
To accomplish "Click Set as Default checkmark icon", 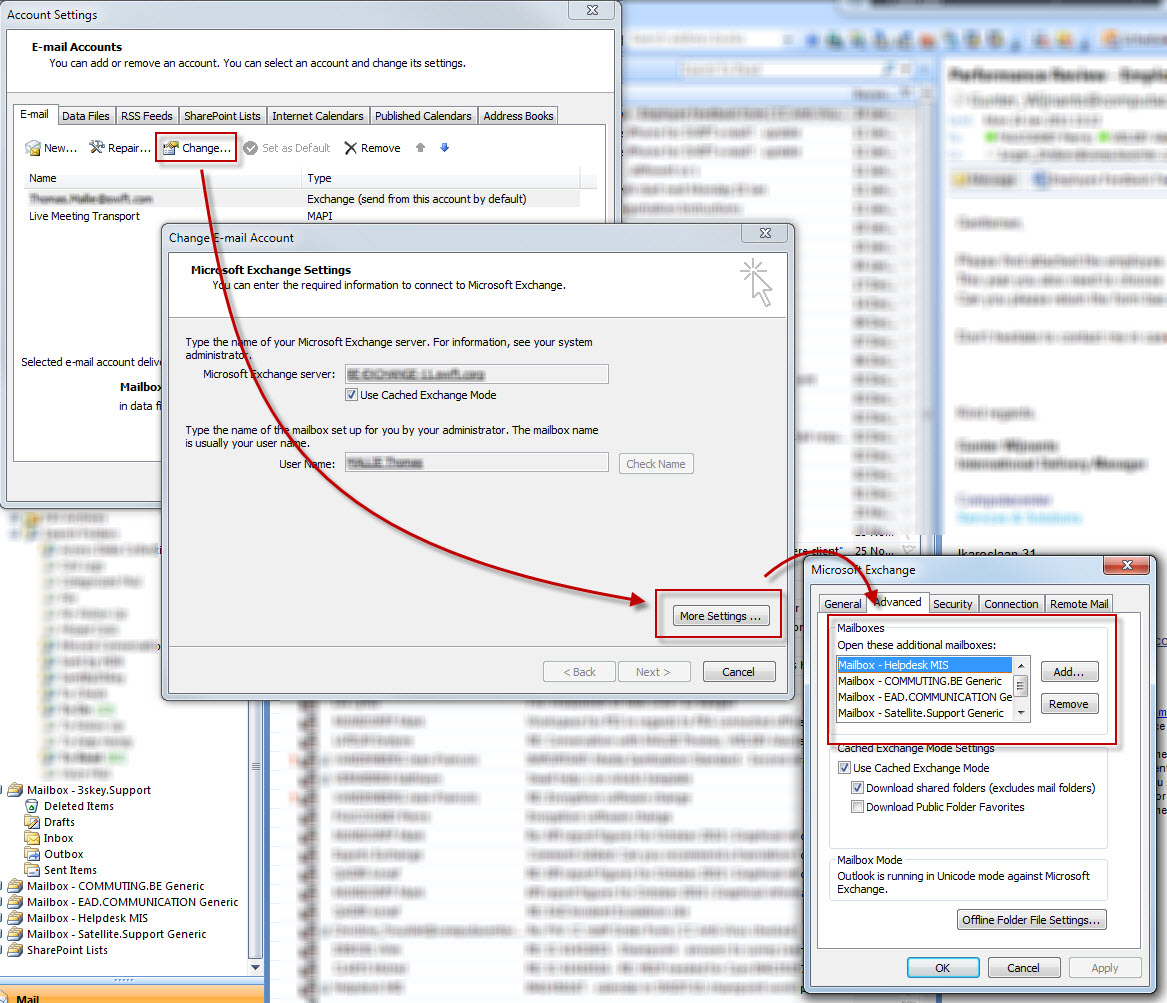I will (x=250, y=148).
